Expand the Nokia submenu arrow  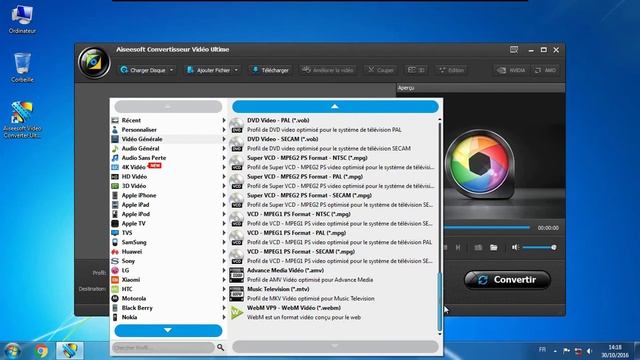(x=224, y=317)
